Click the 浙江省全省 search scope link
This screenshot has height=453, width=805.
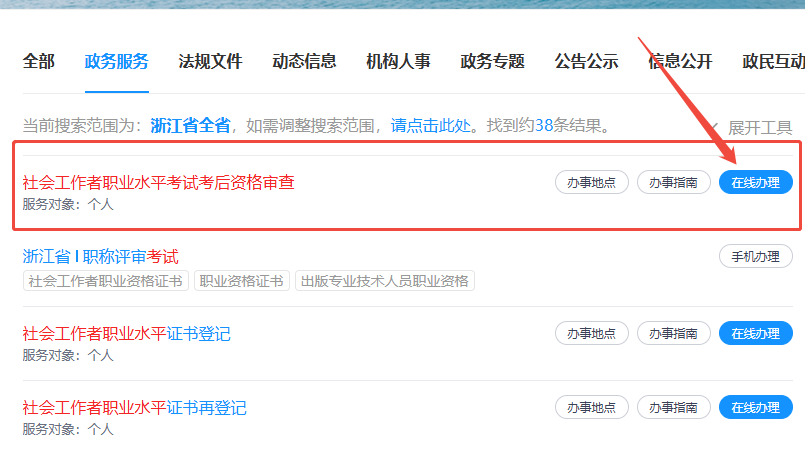(190, 125)
